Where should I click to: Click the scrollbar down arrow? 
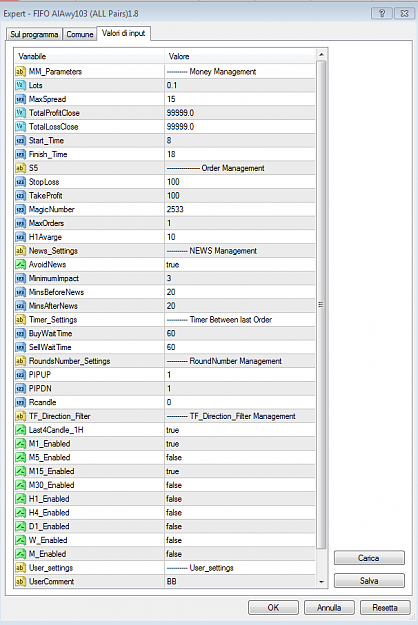[x=322, y=582]
